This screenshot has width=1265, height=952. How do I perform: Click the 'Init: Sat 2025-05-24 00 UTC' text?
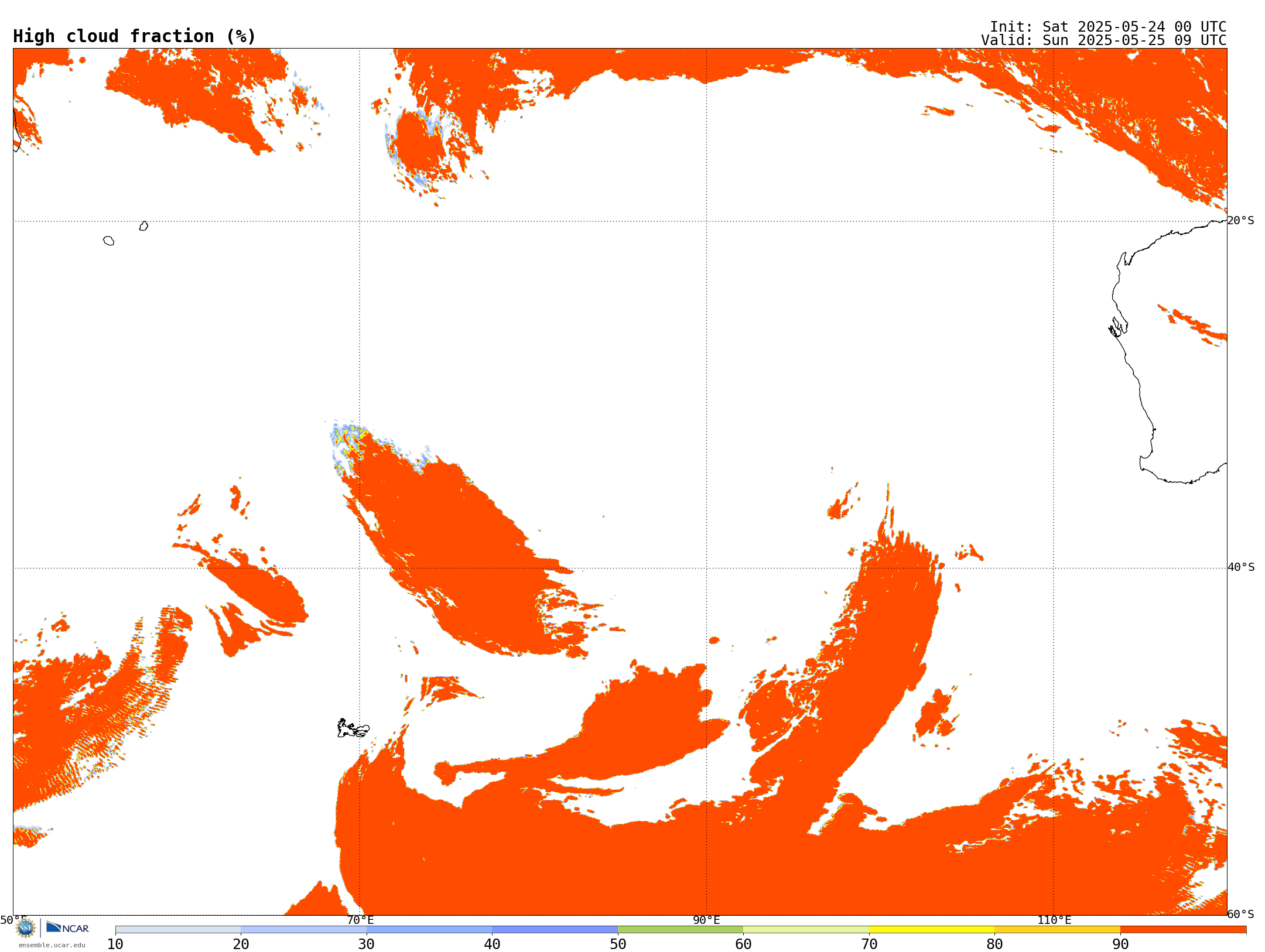pos(1108,27)
